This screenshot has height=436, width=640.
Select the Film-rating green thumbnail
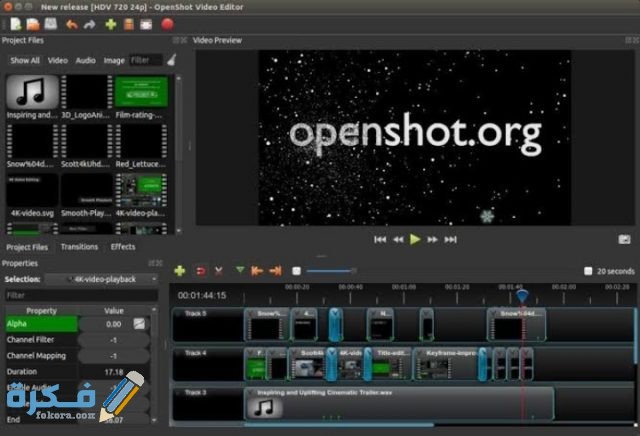[141, 92]
